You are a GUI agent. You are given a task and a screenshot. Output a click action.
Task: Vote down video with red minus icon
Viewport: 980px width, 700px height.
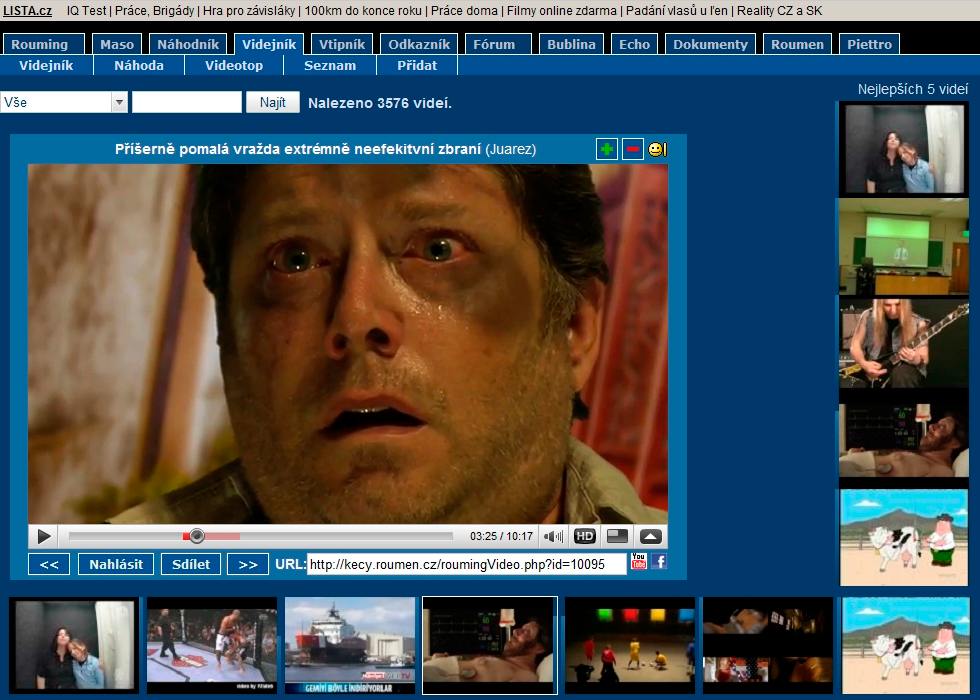[632, 149]
